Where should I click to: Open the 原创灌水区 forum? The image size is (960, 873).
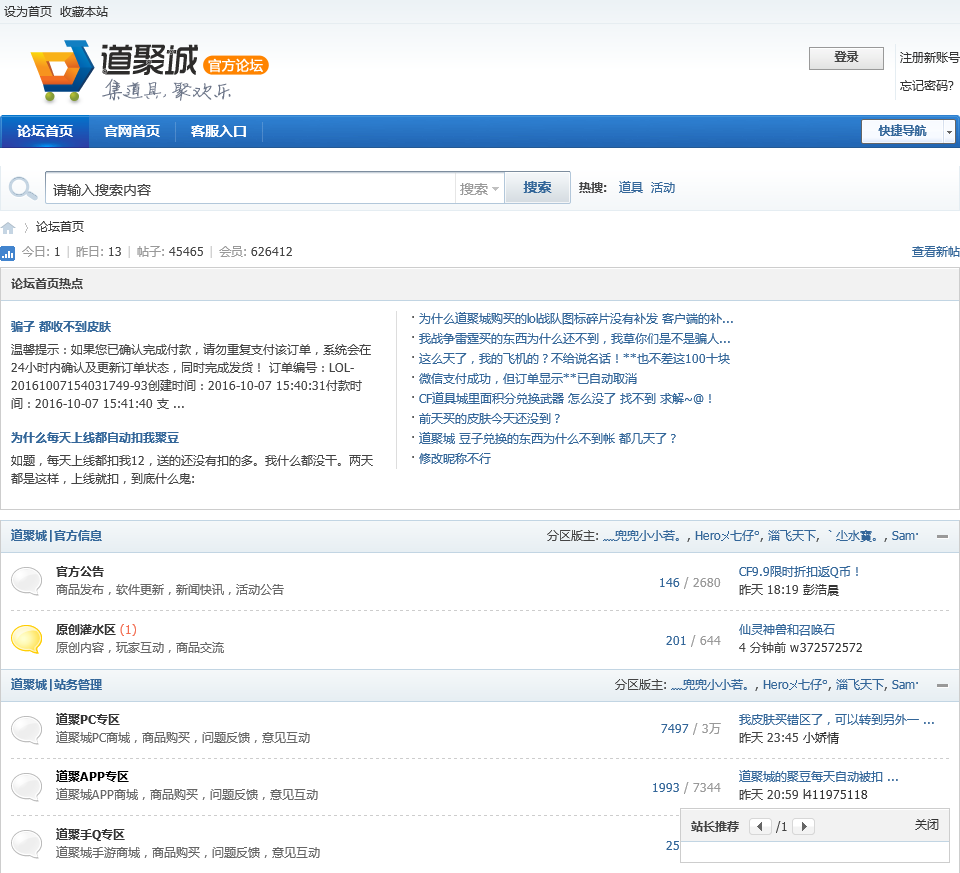tap(85, 630)
